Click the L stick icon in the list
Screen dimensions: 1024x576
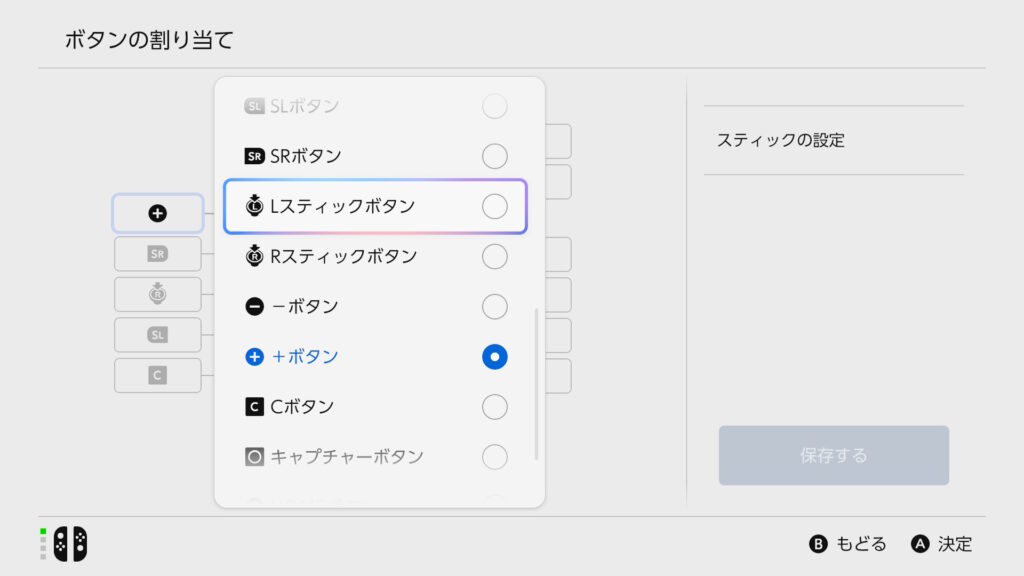pyautogui.click(x=255, y=206)
